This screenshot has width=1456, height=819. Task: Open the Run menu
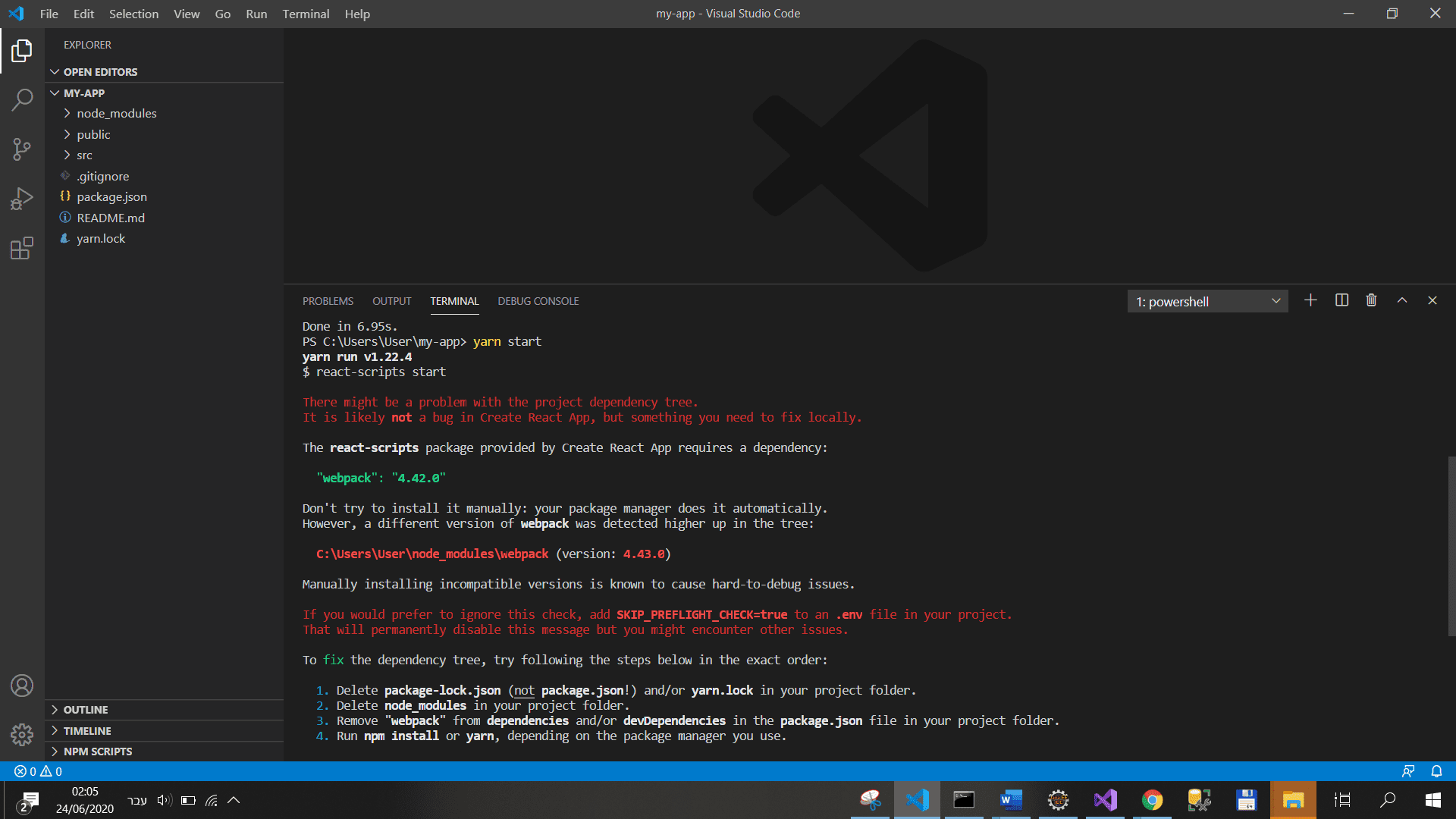point(256,14)
